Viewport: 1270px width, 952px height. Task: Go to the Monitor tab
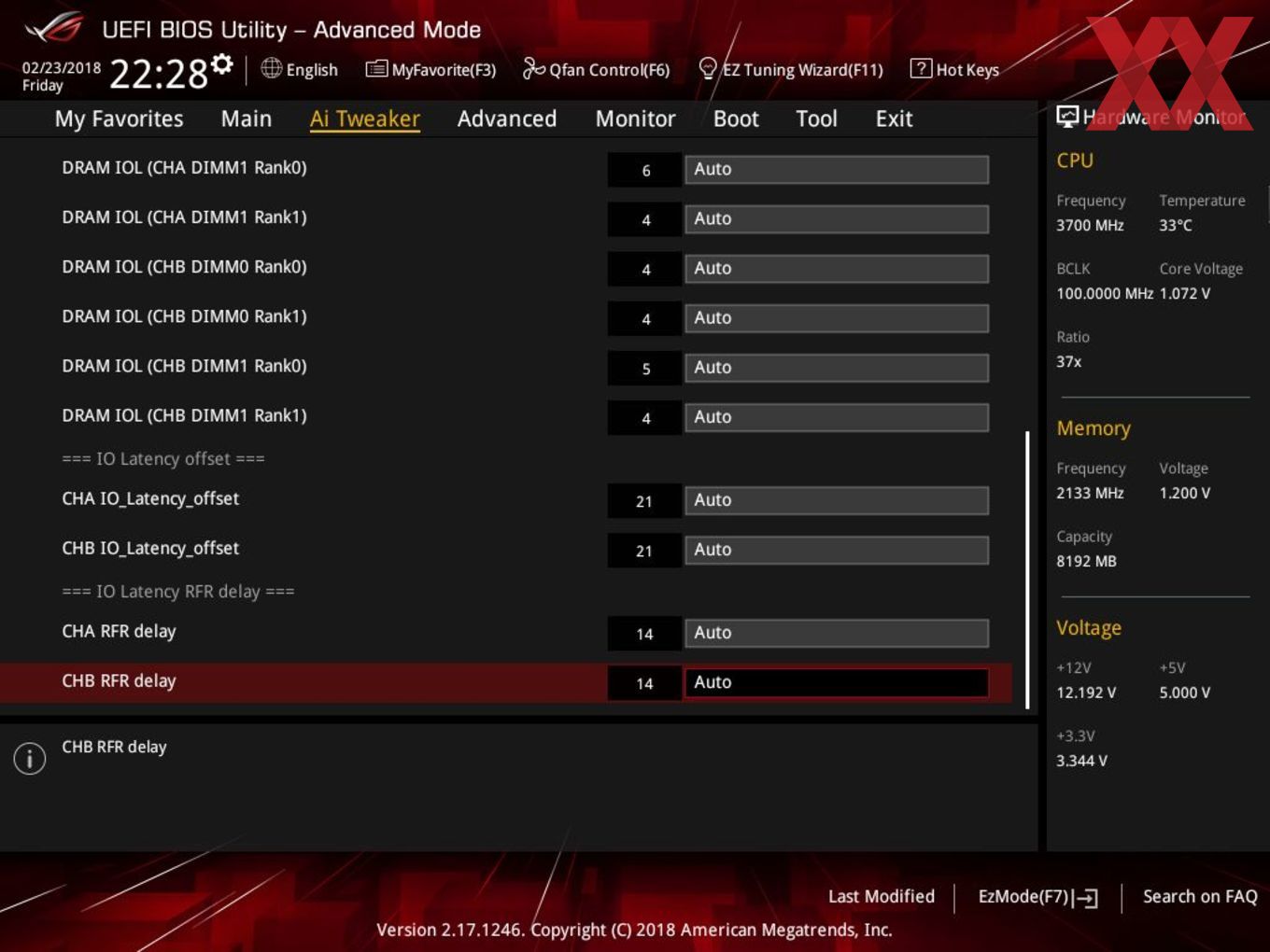[x=636, y=119]
